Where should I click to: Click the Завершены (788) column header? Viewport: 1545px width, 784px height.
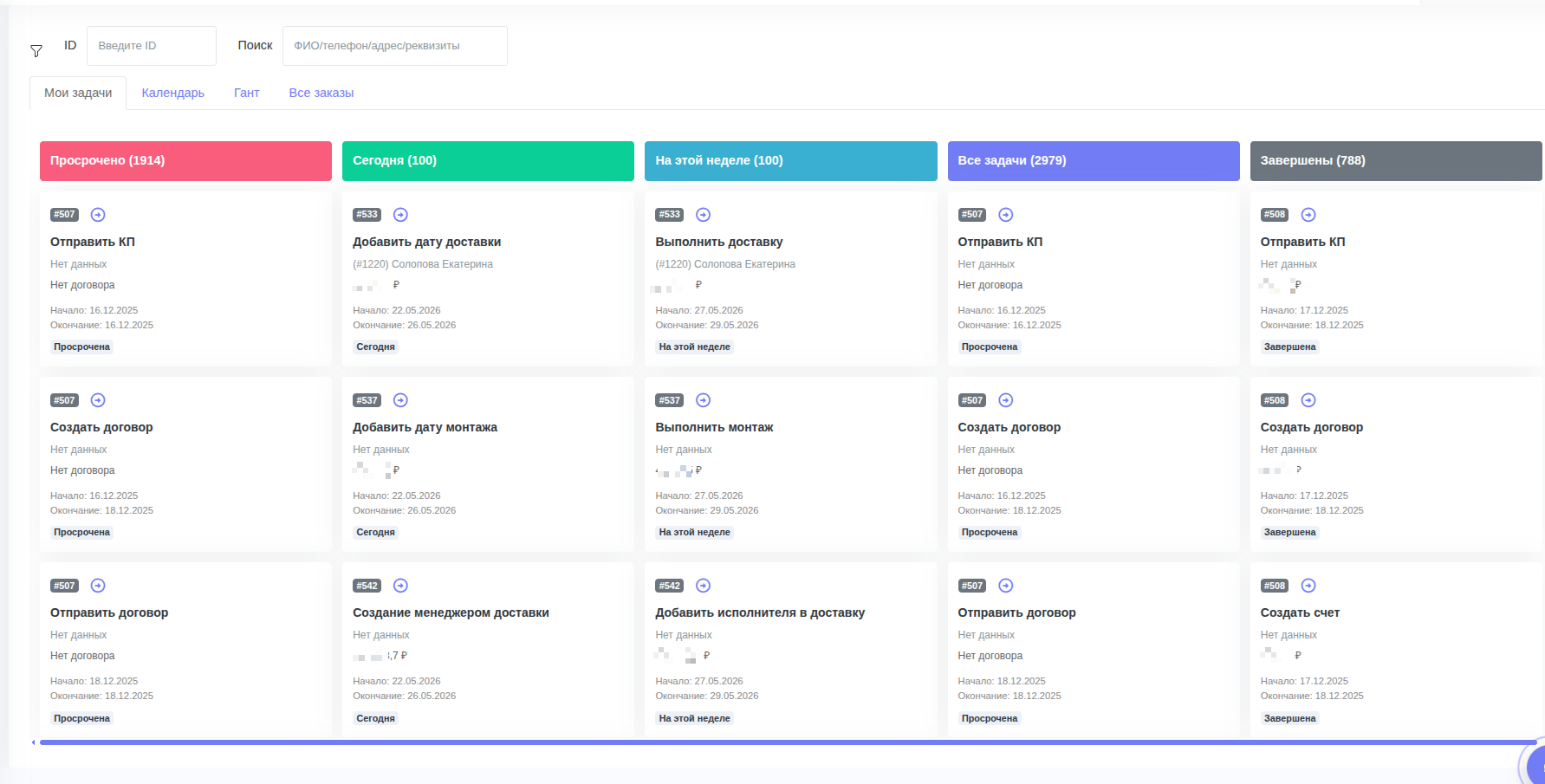tap(1396, 161)
